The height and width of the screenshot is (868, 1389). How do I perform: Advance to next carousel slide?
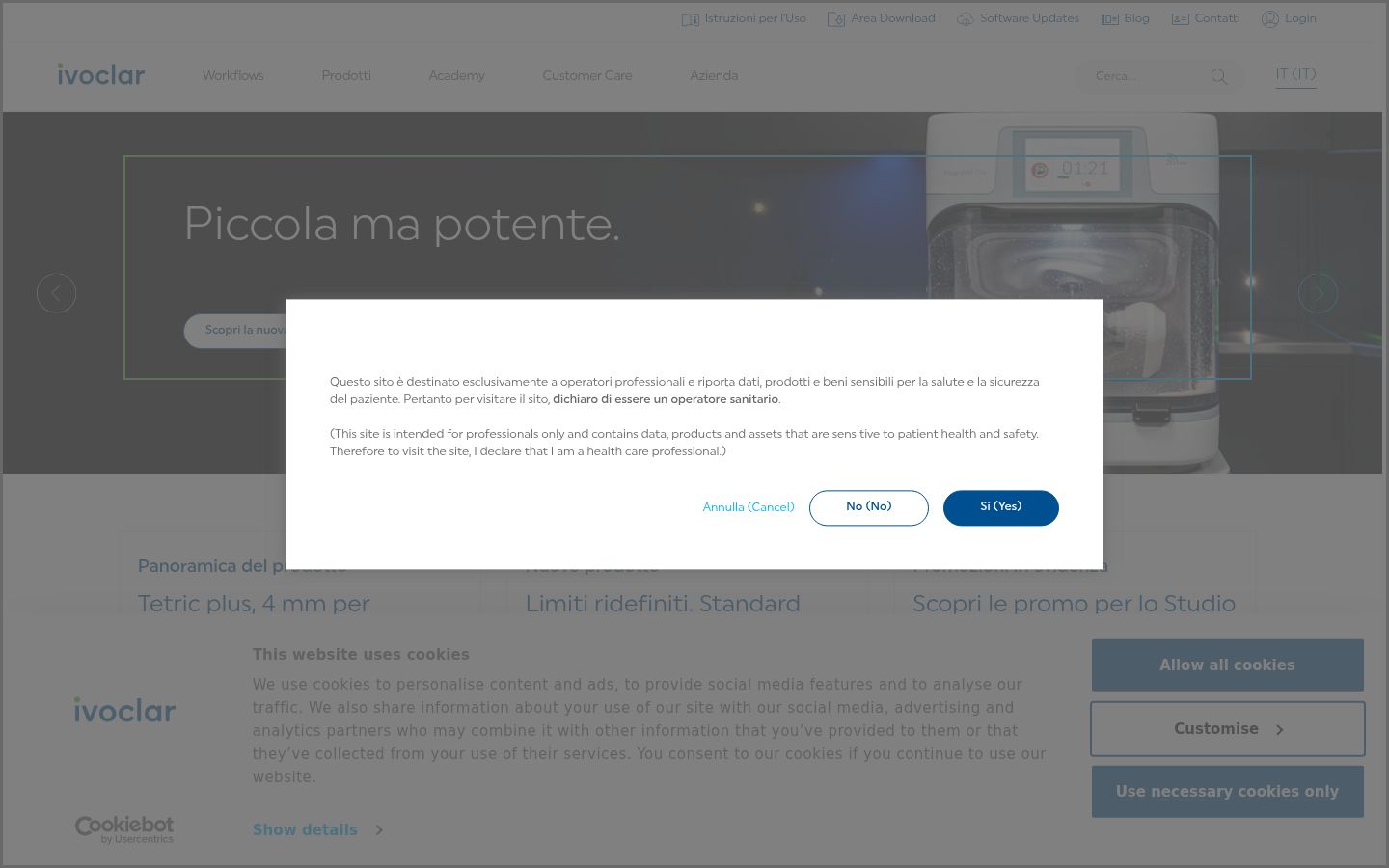1318,293
